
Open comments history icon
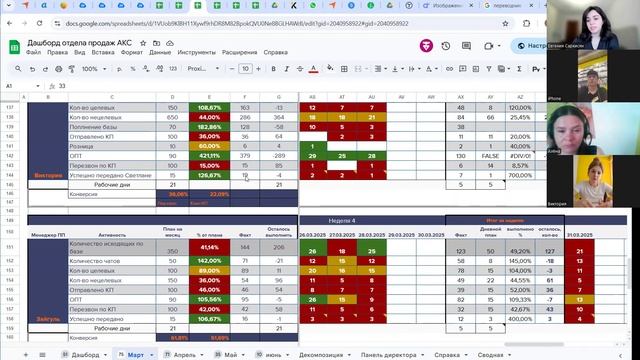[467, 46]
